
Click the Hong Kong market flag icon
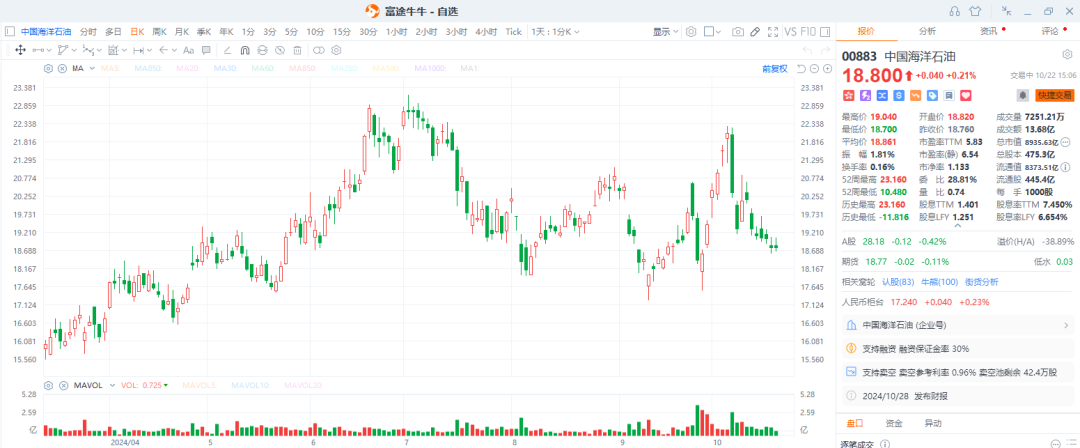coord(849,95)
